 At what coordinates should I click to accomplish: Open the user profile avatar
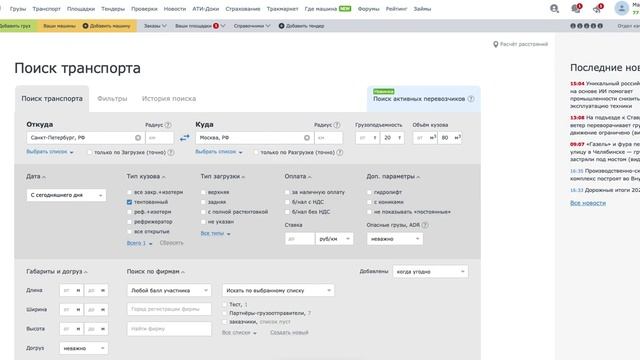point(621,9)
